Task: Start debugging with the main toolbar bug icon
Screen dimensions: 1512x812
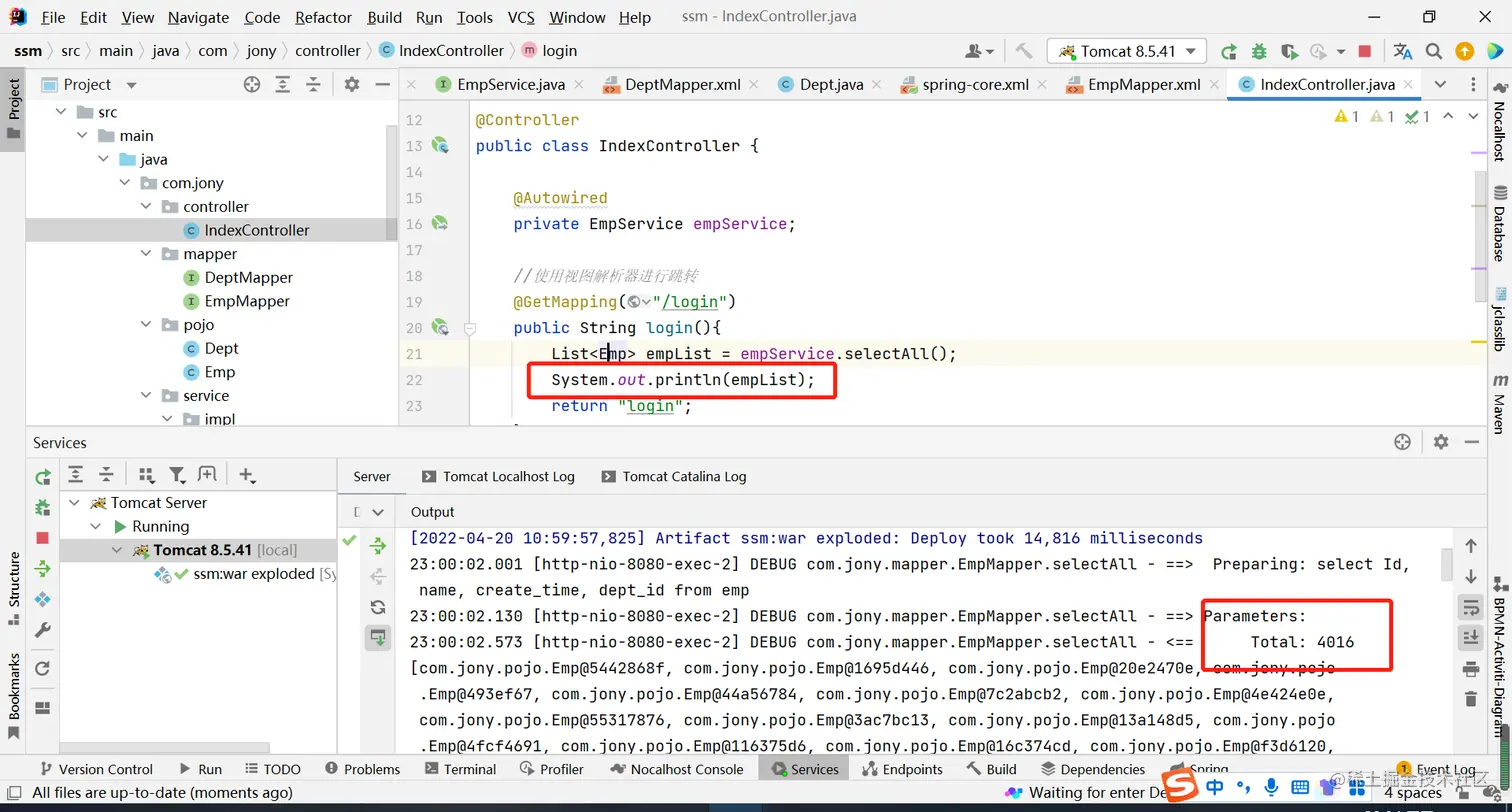Action: [1259, 51]
